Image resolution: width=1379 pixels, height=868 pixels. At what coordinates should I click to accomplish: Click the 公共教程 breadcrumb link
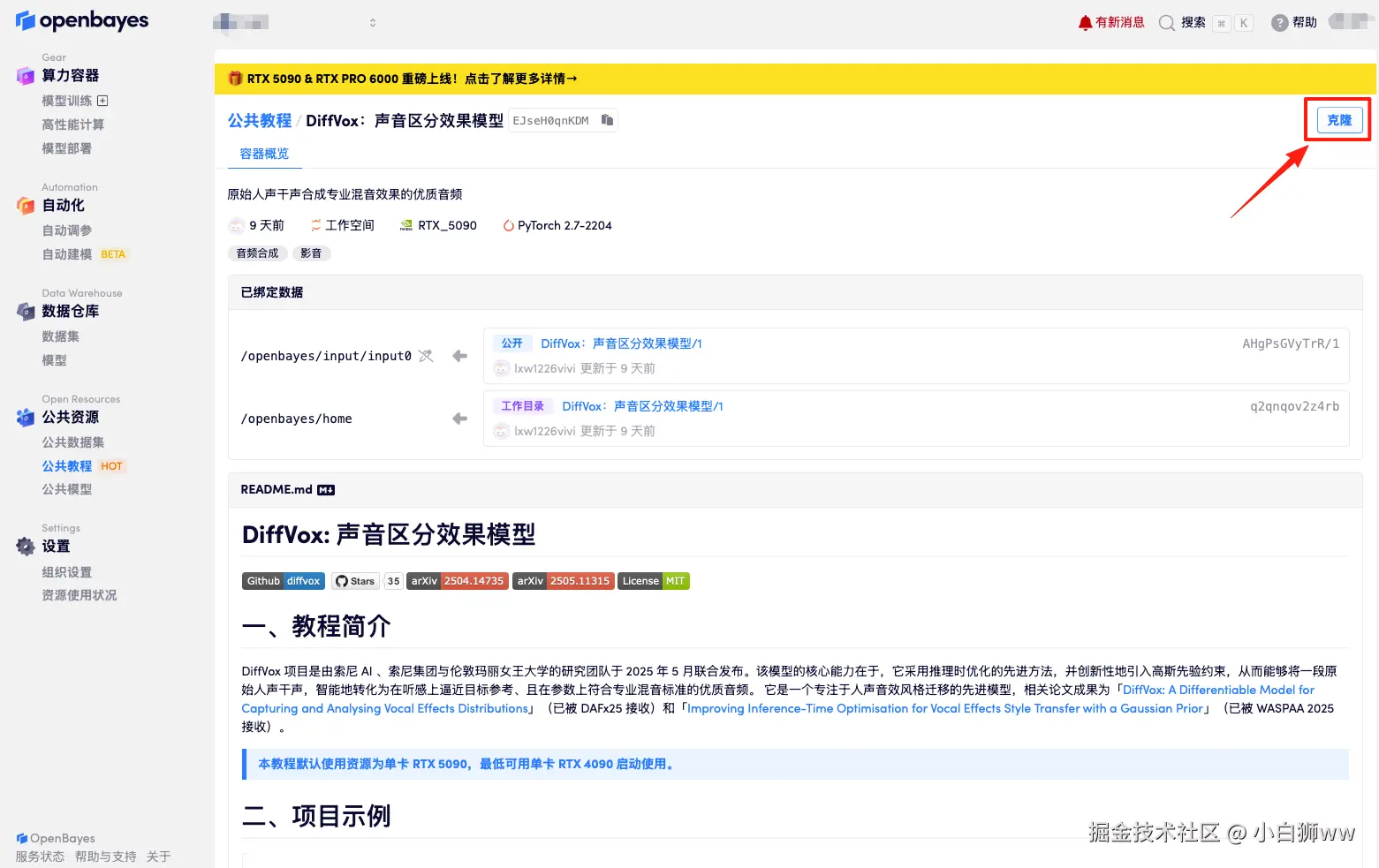(x=260, y=120)
